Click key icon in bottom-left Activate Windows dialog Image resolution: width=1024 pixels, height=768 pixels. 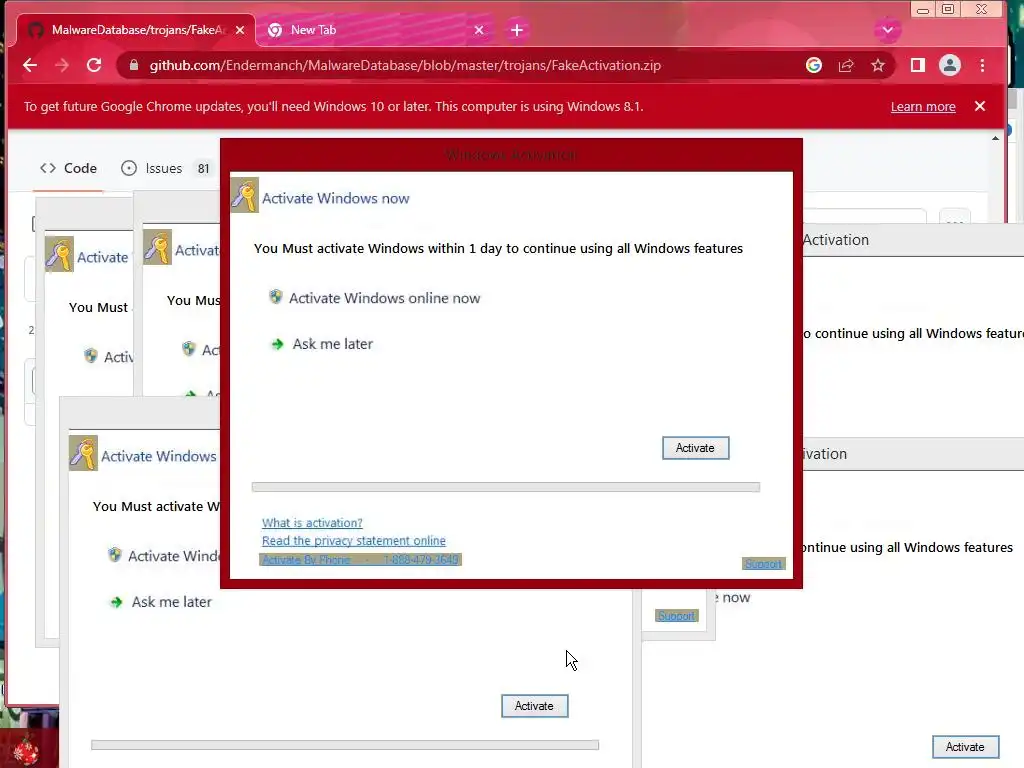pyautogui.click(x=84, y=453)
